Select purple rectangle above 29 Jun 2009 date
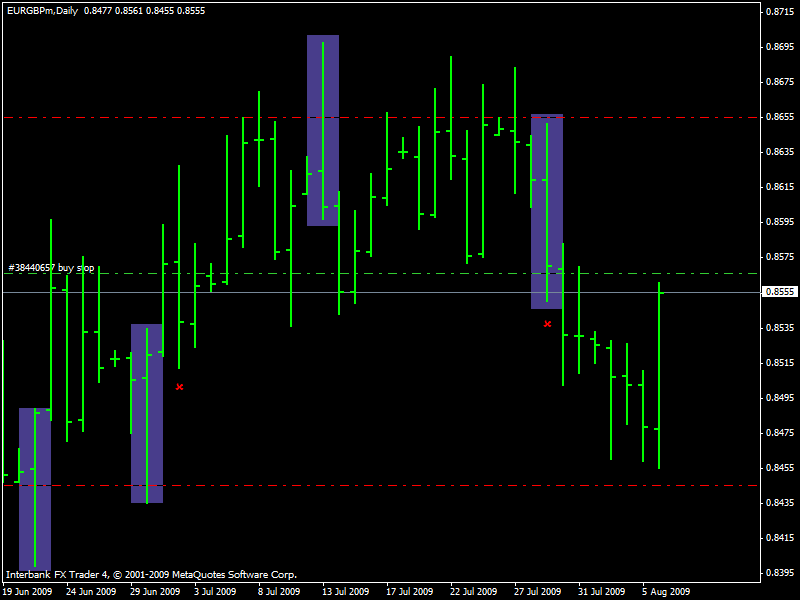800x600 pixels. click(146, 412)
